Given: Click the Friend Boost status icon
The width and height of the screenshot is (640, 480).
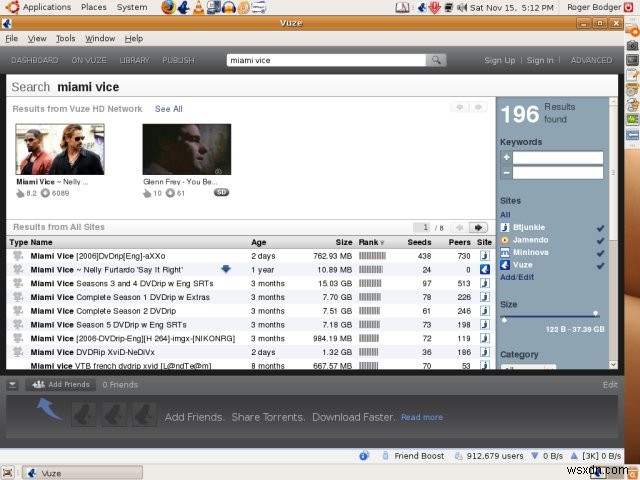Looking at the screenshot, I should [x=385, y=456].
